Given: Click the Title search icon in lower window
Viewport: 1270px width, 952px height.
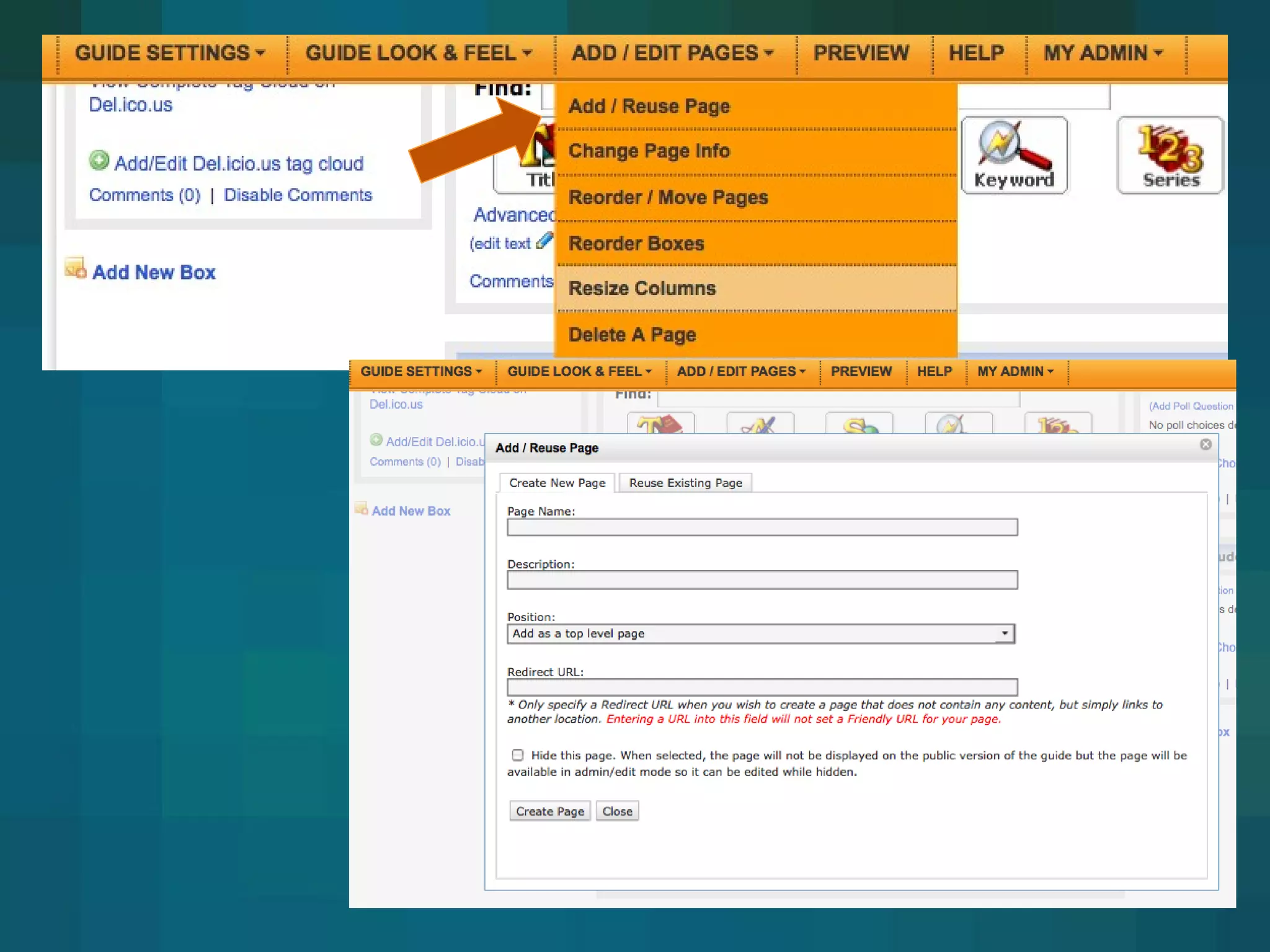Looking at the screenshot, I should point(660,423).
